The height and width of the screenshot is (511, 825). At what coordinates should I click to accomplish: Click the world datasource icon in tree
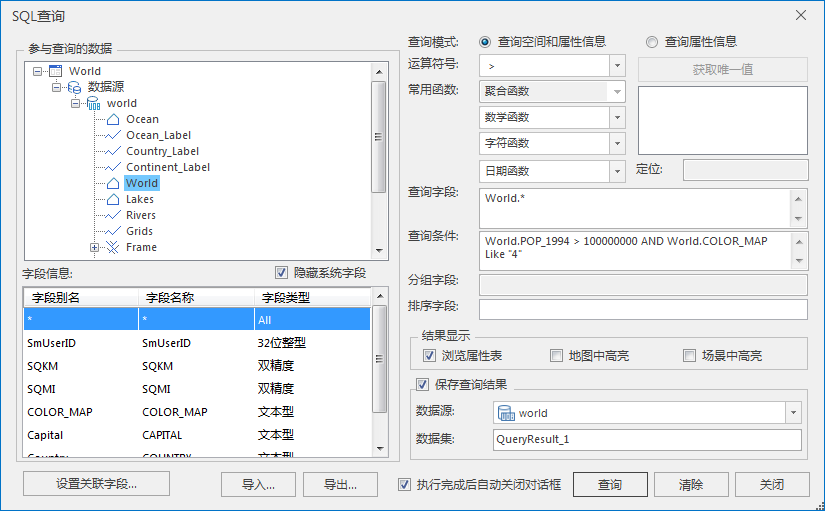93,103
